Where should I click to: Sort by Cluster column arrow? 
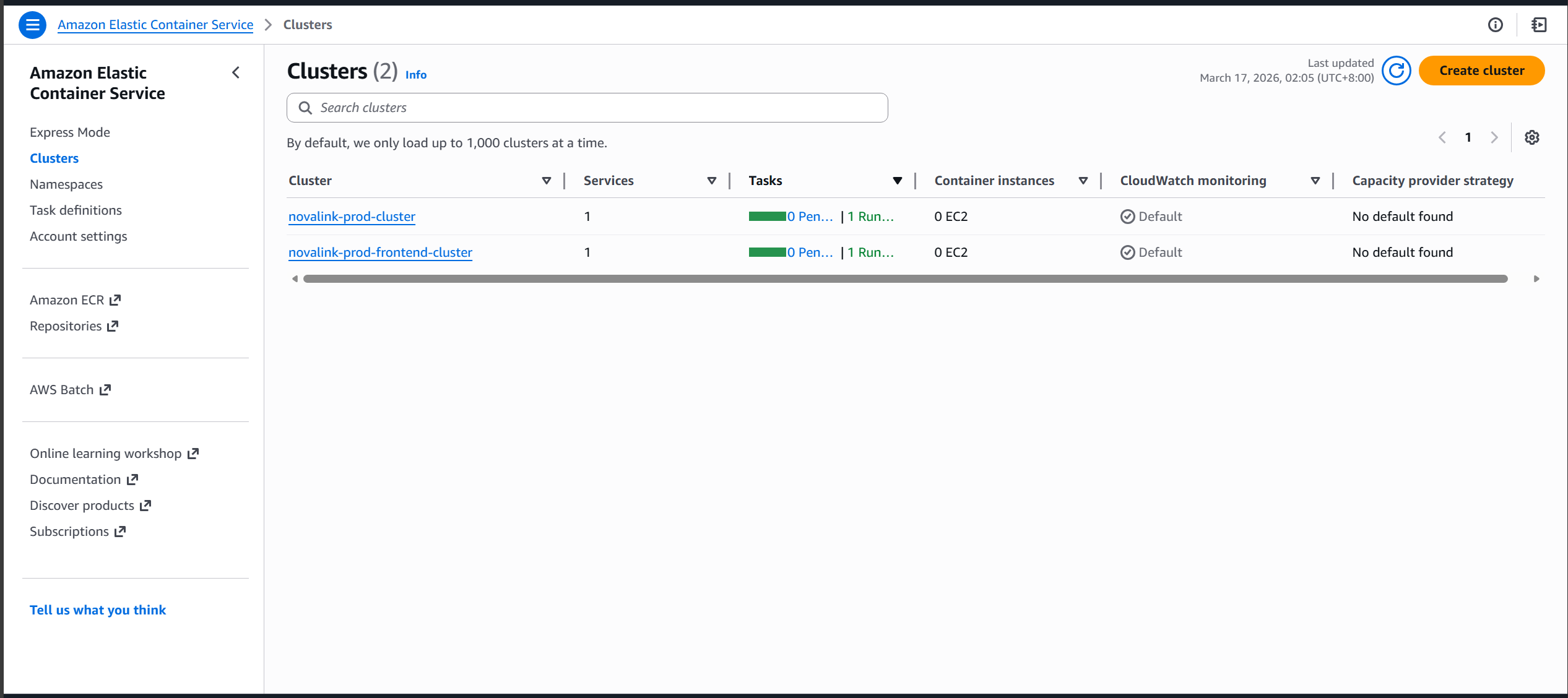546,181
